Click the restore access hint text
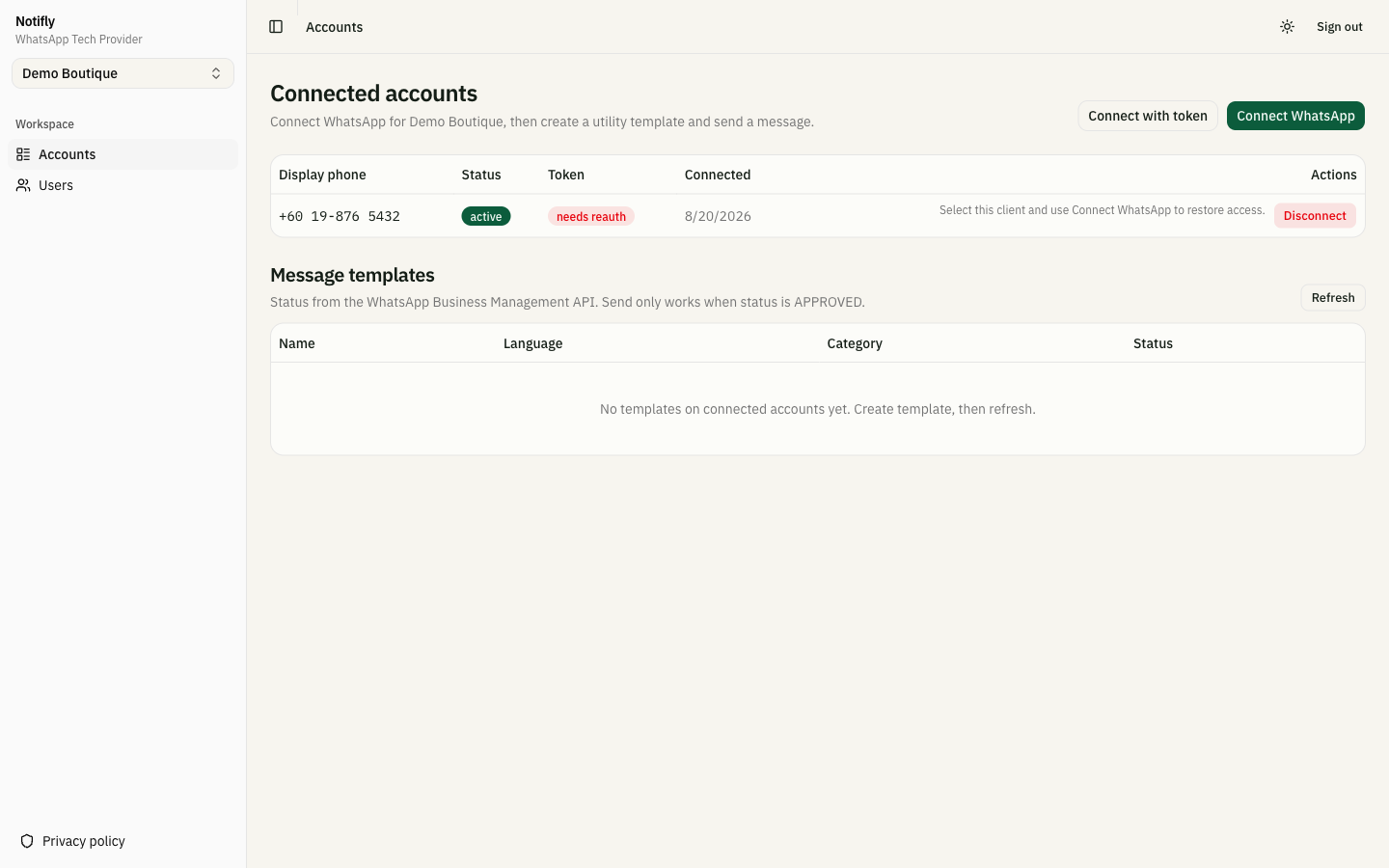The image size is (1389, 868). coord(1103,210)
